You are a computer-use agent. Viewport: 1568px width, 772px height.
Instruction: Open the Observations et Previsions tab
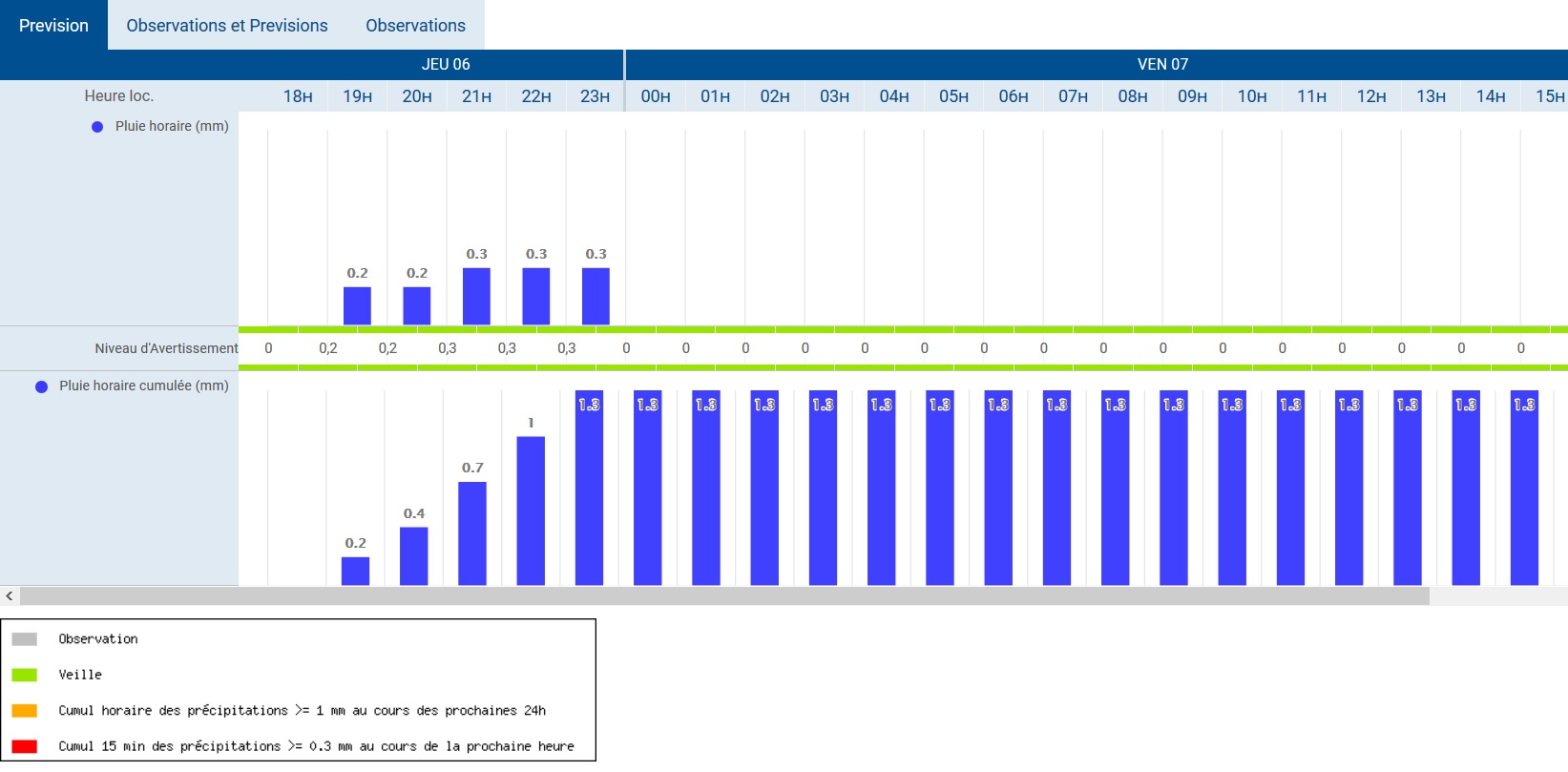point(227,26)
